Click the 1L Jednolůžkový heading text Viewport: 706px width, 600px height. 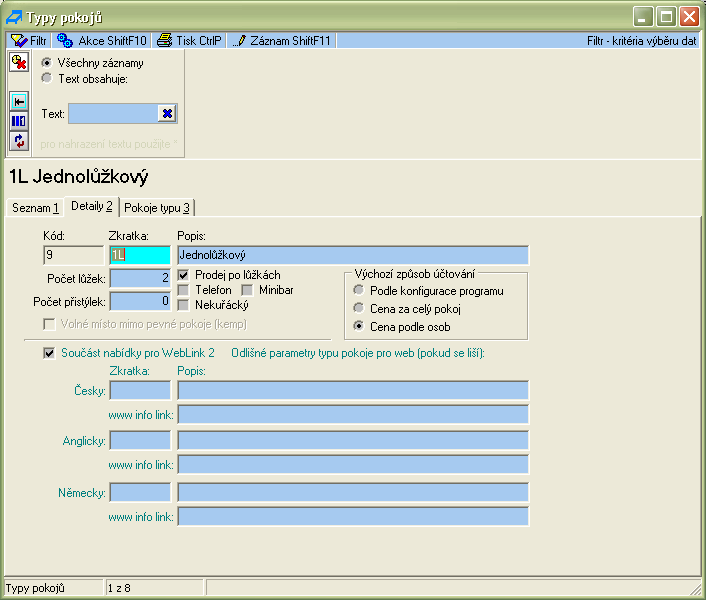point(78,176)
